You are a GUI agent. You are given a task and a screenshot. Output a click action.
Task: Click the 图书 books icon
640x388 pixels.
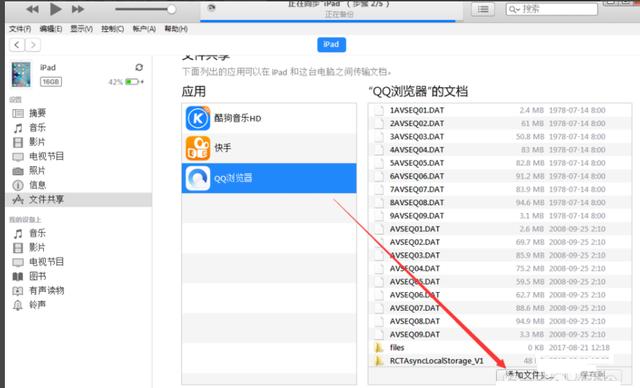tap(18, 277)
